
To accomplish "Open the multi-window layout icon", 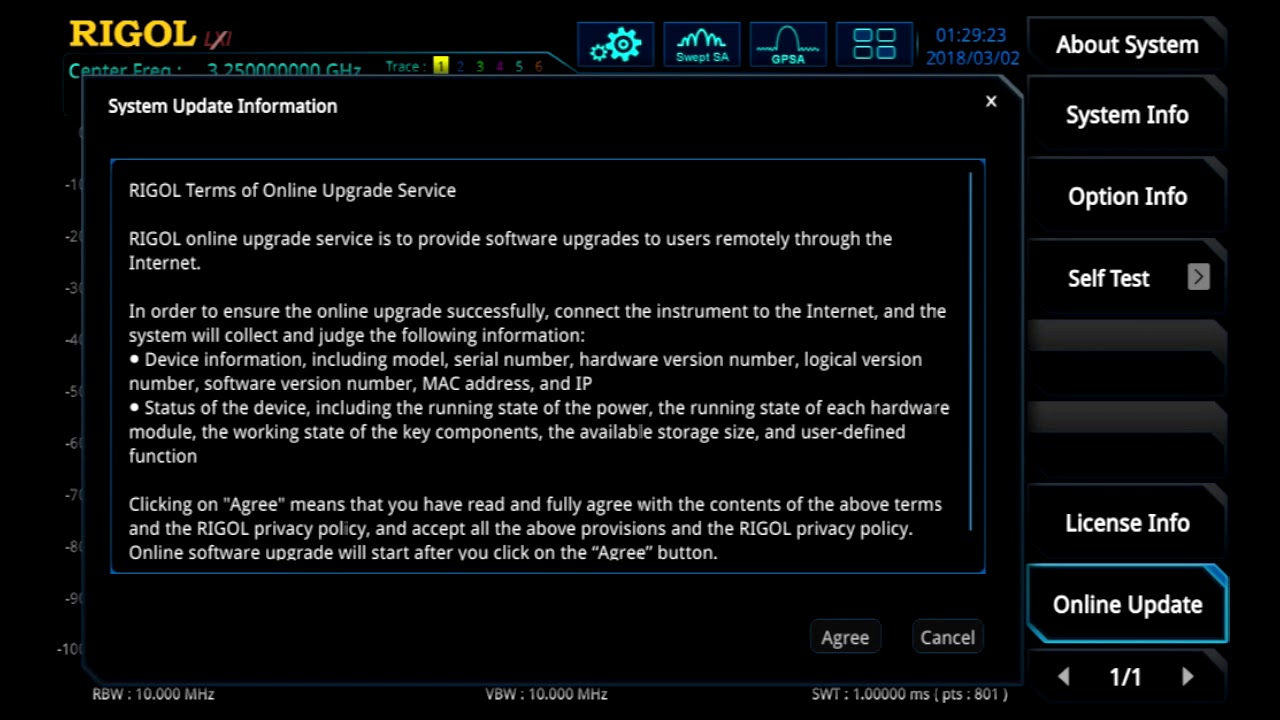I will [874, 45].
